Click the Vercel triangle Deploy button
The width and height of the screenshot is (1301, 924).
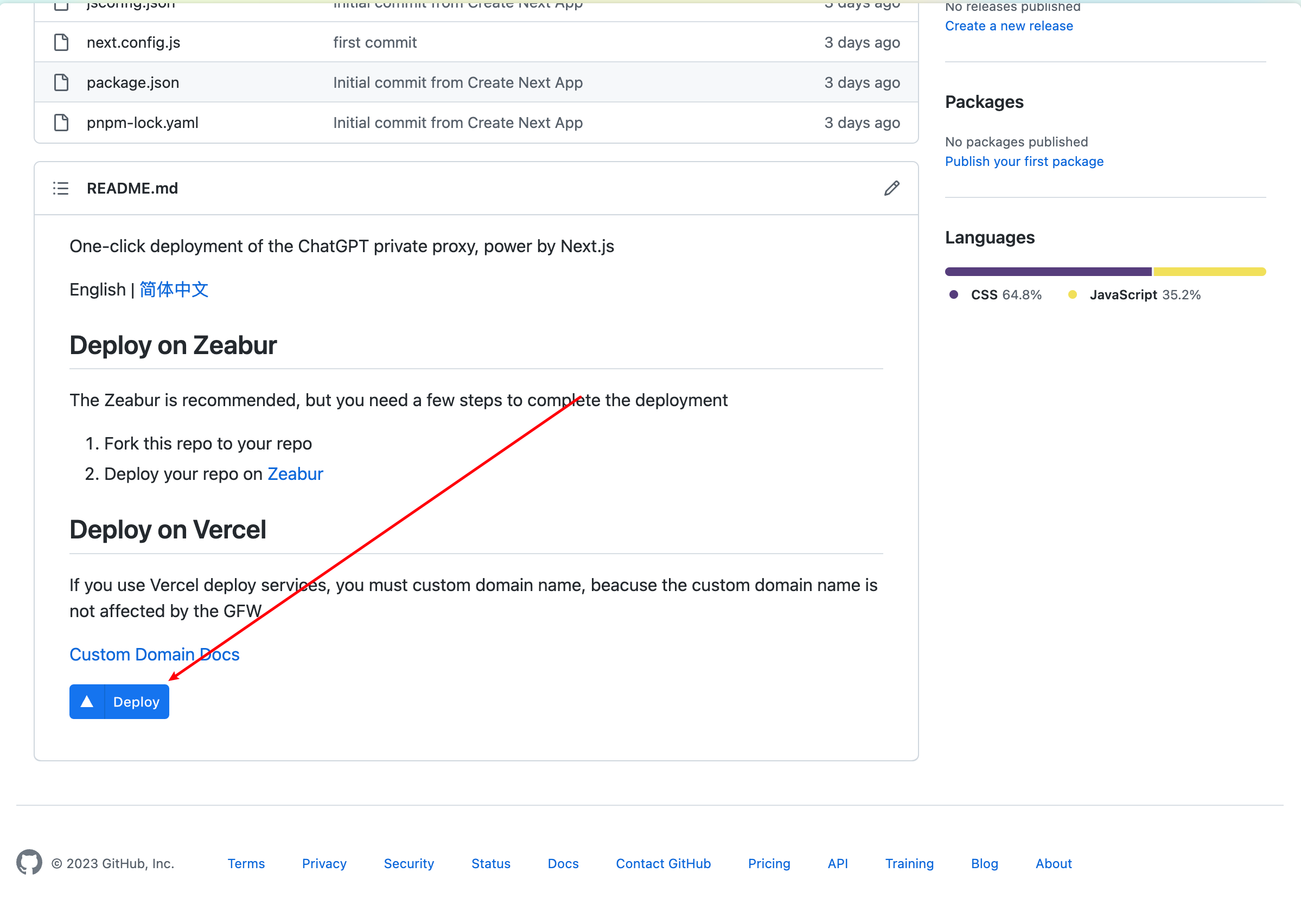119,702
